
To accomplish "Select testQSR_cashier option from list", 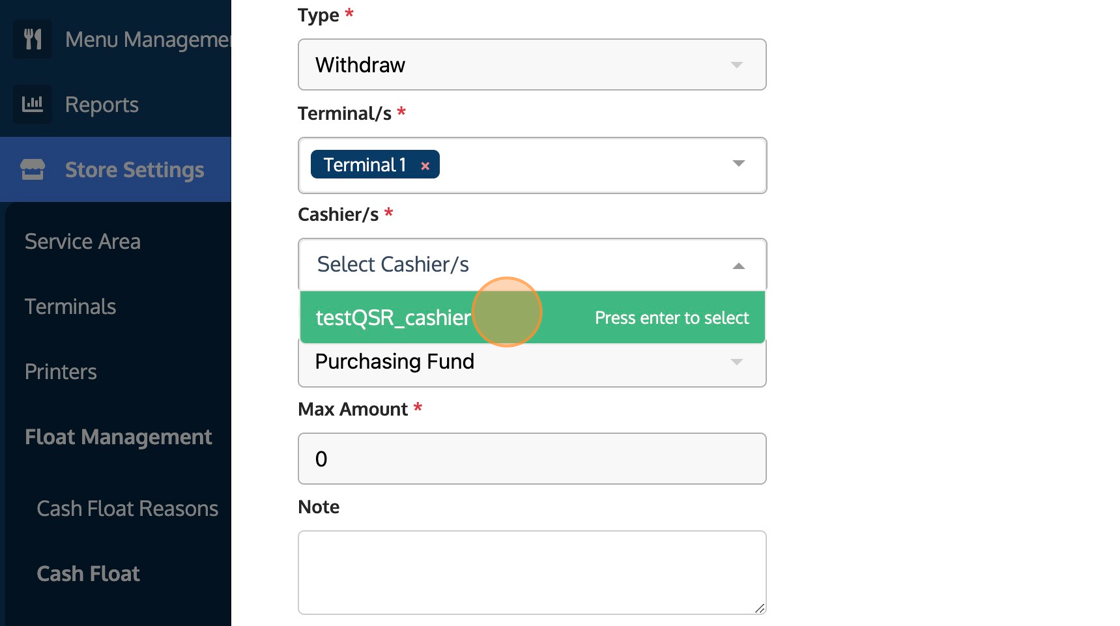I will click(x=394, y=318).
